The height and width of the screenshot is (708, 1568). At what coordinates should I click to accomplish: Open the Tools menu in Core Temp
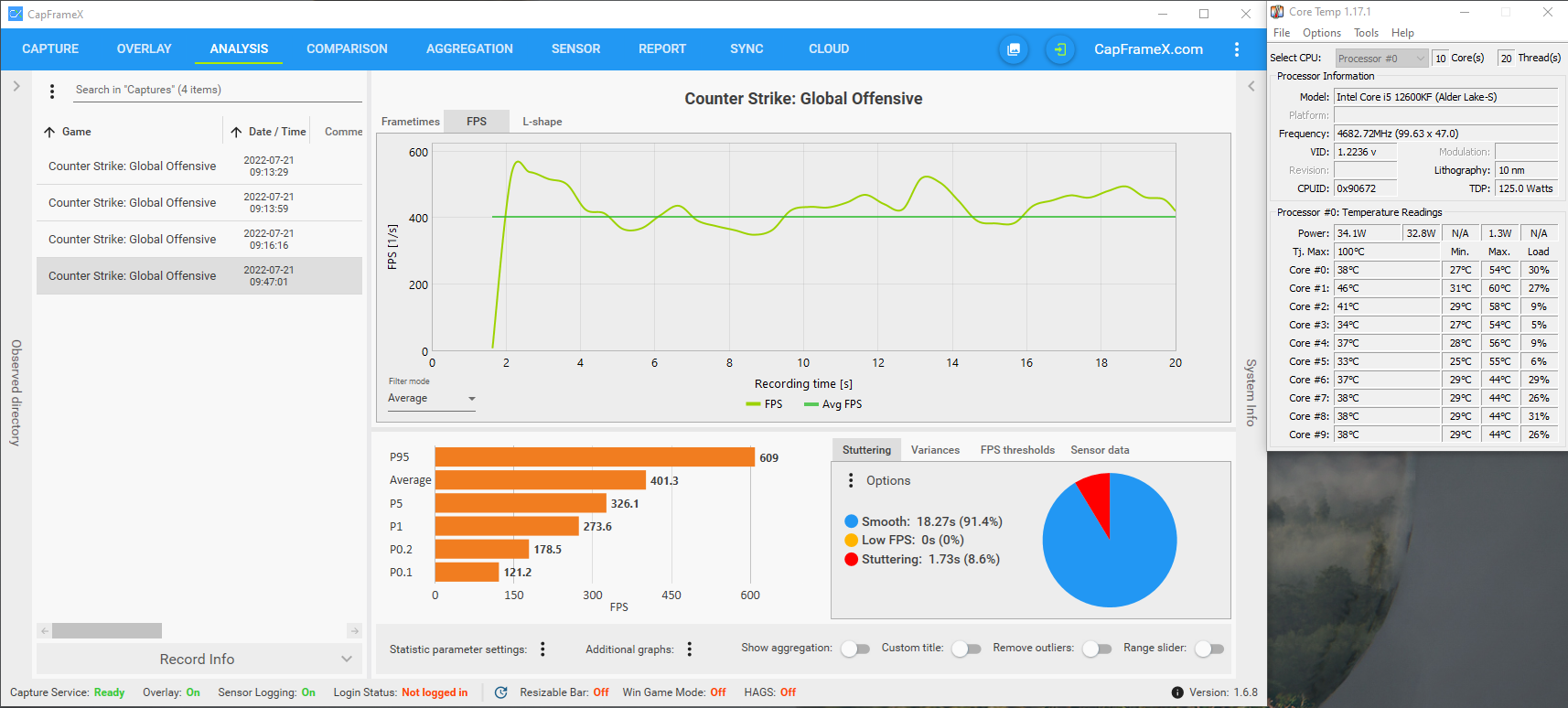pos(1366,33)
